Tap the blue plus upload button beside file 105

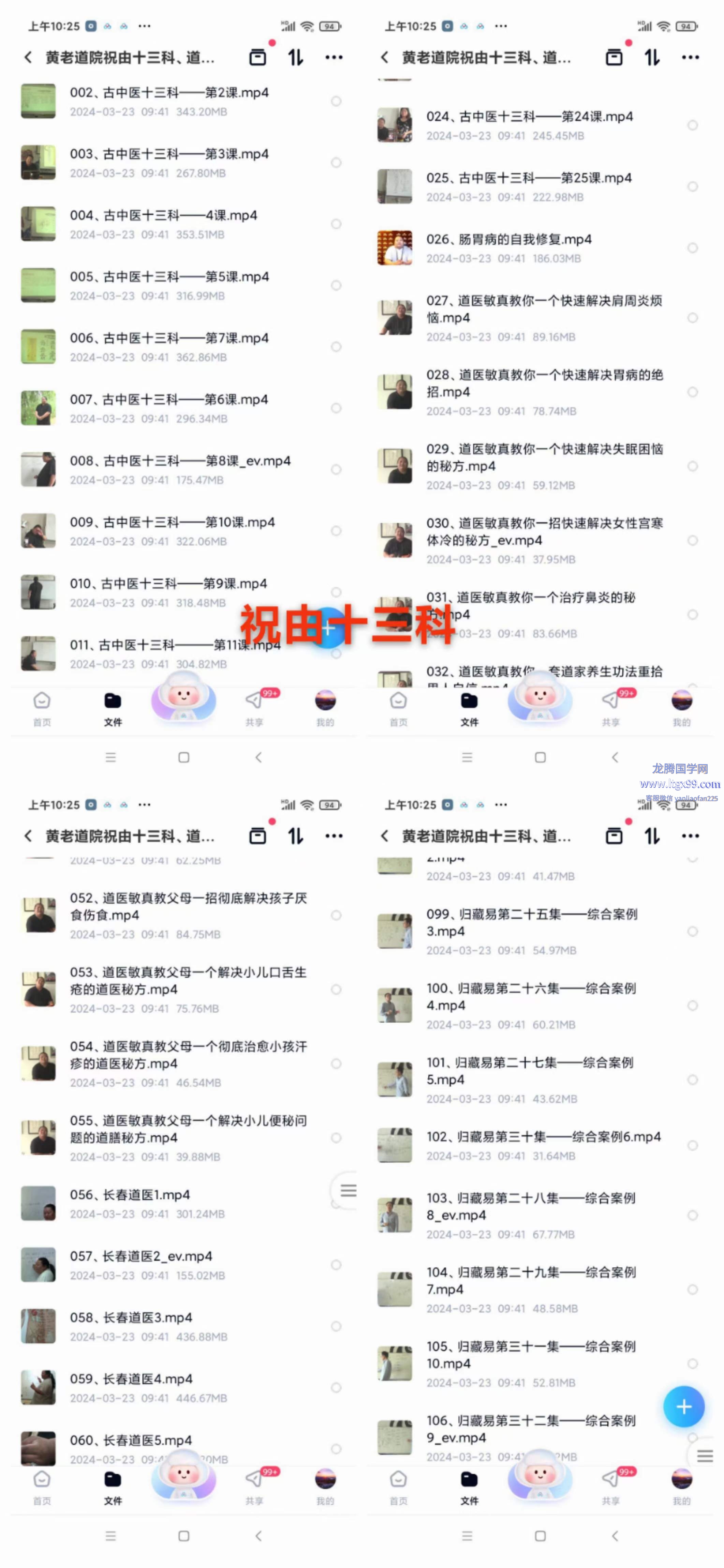(x=683, y=1406)
